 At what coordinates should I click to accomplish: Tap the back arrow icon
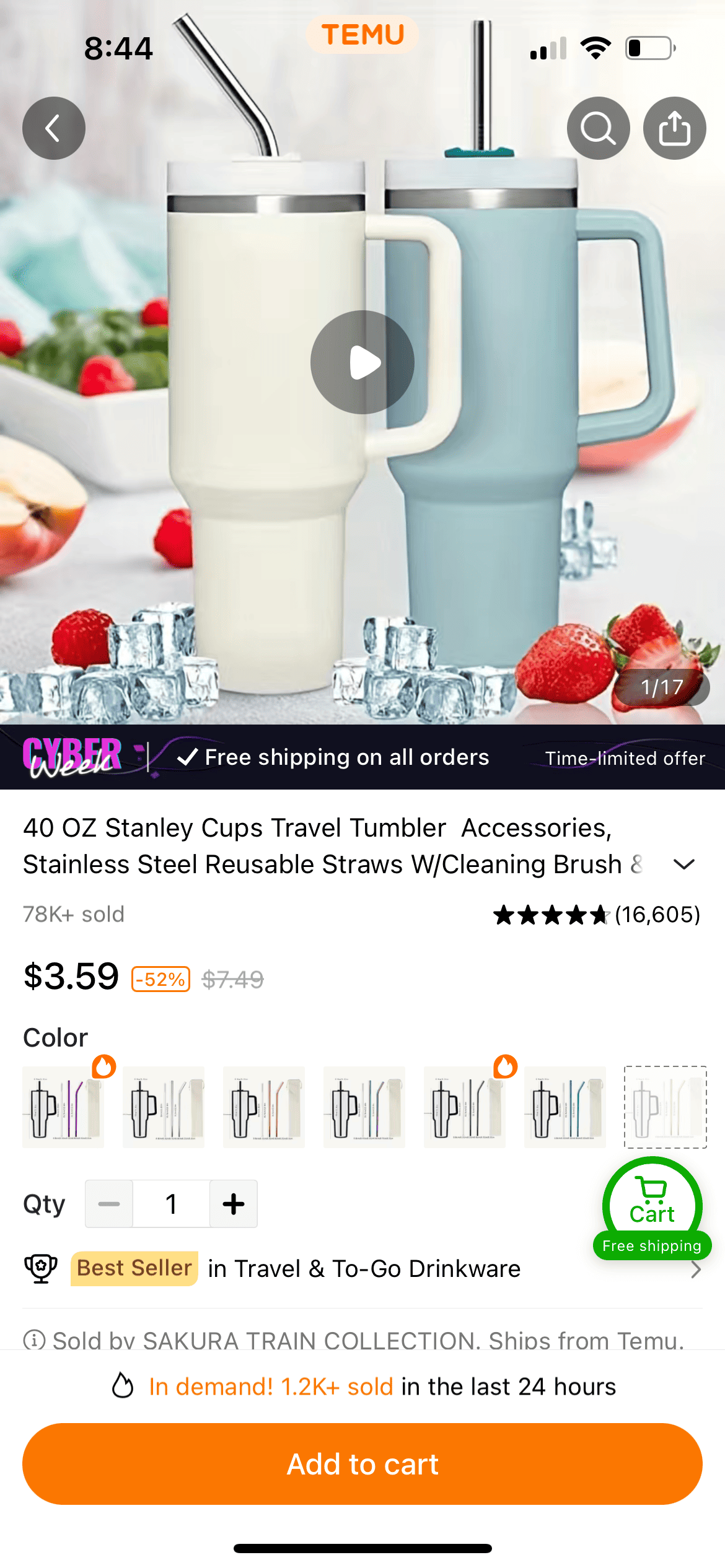[54, 128]
